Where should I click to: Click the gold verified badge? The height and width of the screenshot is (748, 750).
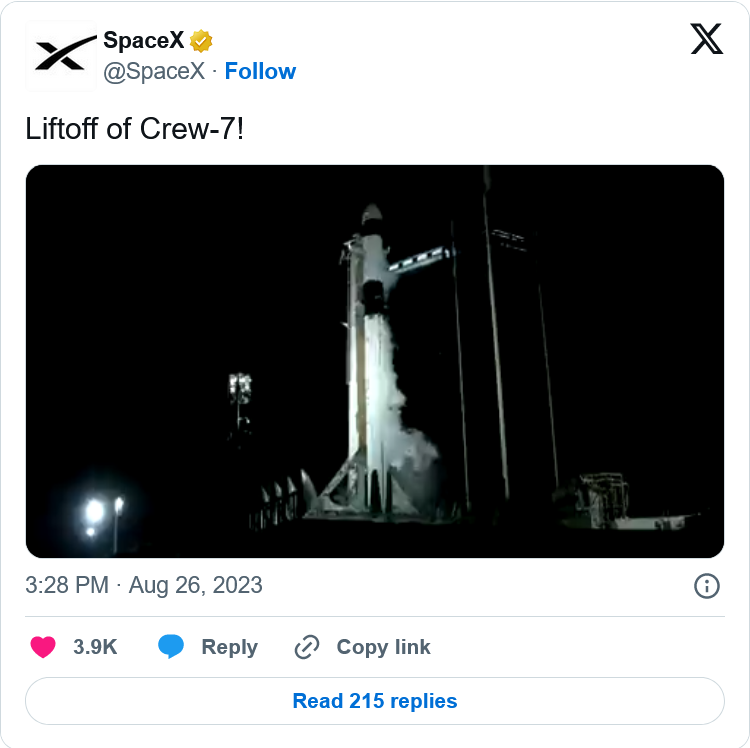coord(201,41)
